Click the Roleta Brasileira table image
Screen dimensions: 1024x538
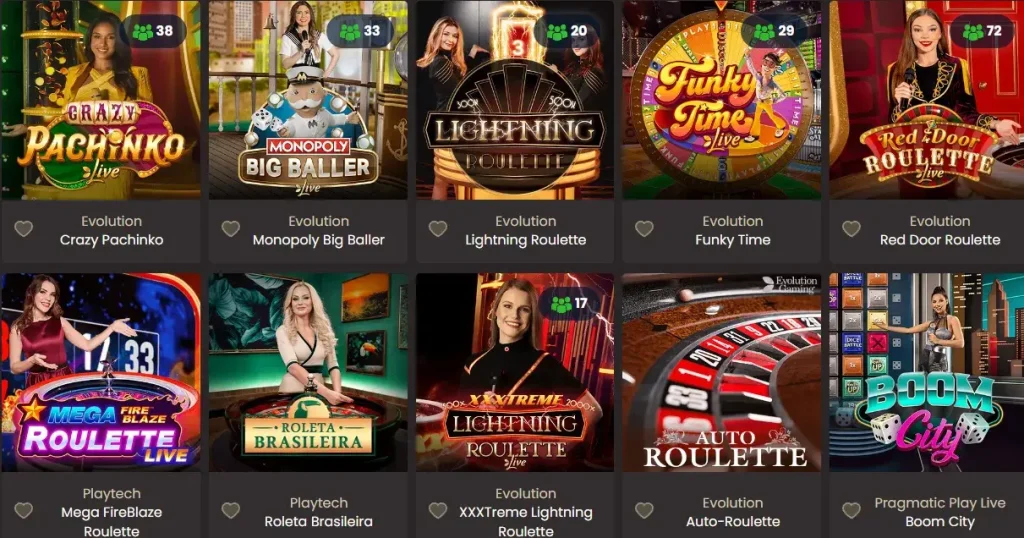coord(308,372)
